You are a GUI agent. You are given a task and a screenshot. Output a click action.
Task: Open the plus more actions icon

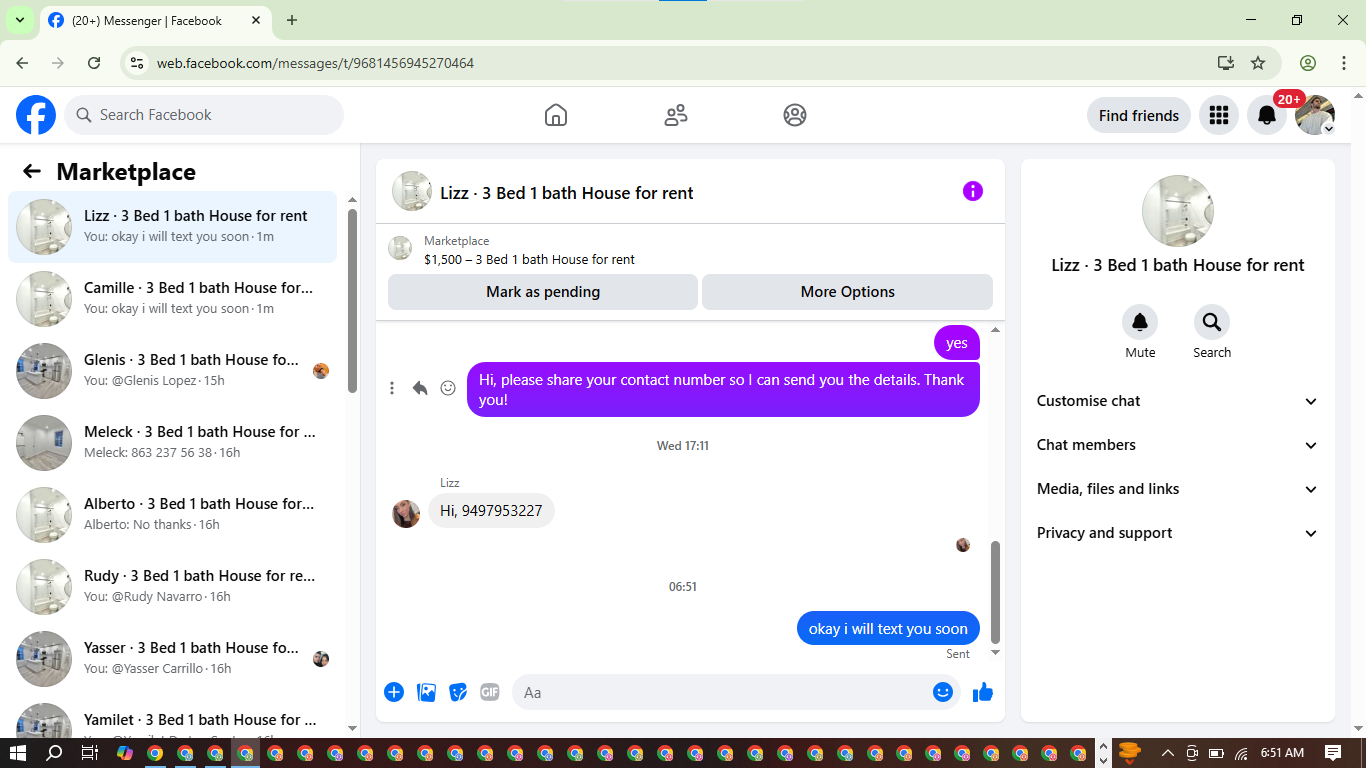tap(394, 692)
